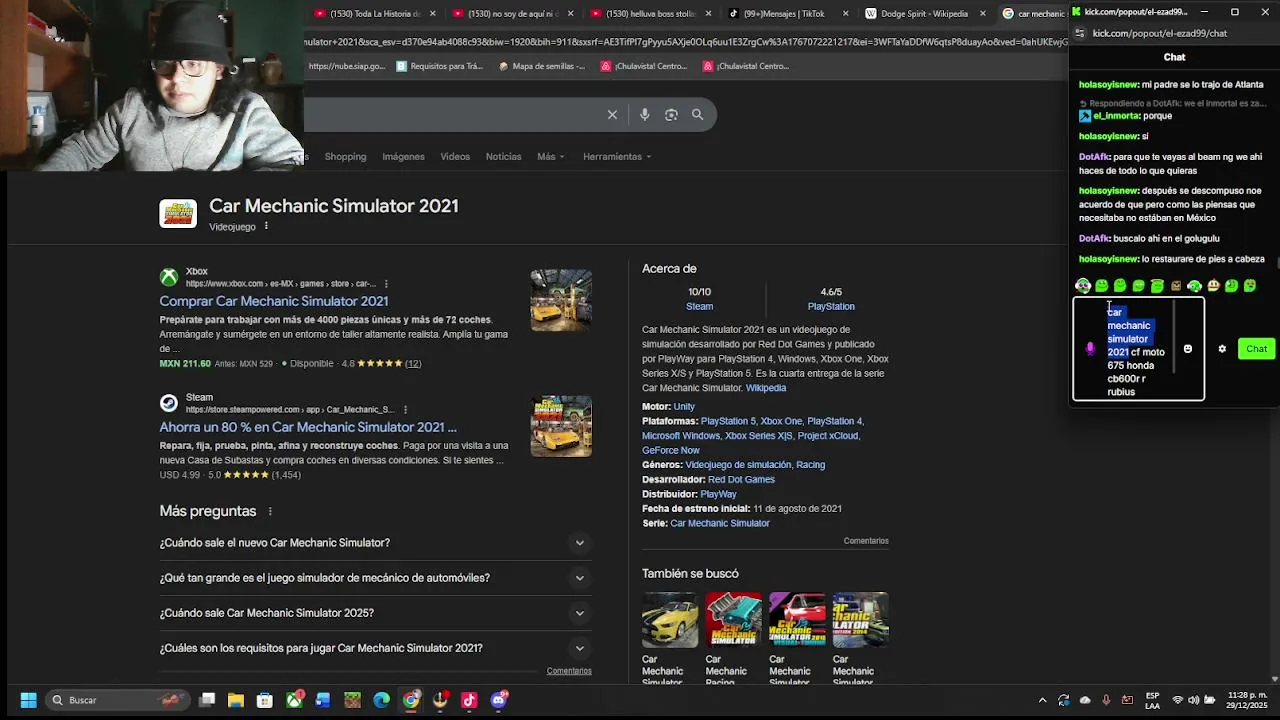This screenshot has height=720, width=1280.
Task: Open Discord from taskbar
Action: 498,700
